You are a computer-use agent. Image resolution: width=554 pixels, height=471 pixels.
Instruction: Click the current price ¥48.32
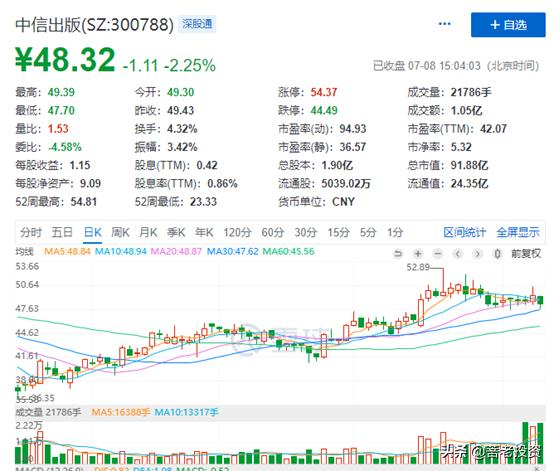pos(65,59)
